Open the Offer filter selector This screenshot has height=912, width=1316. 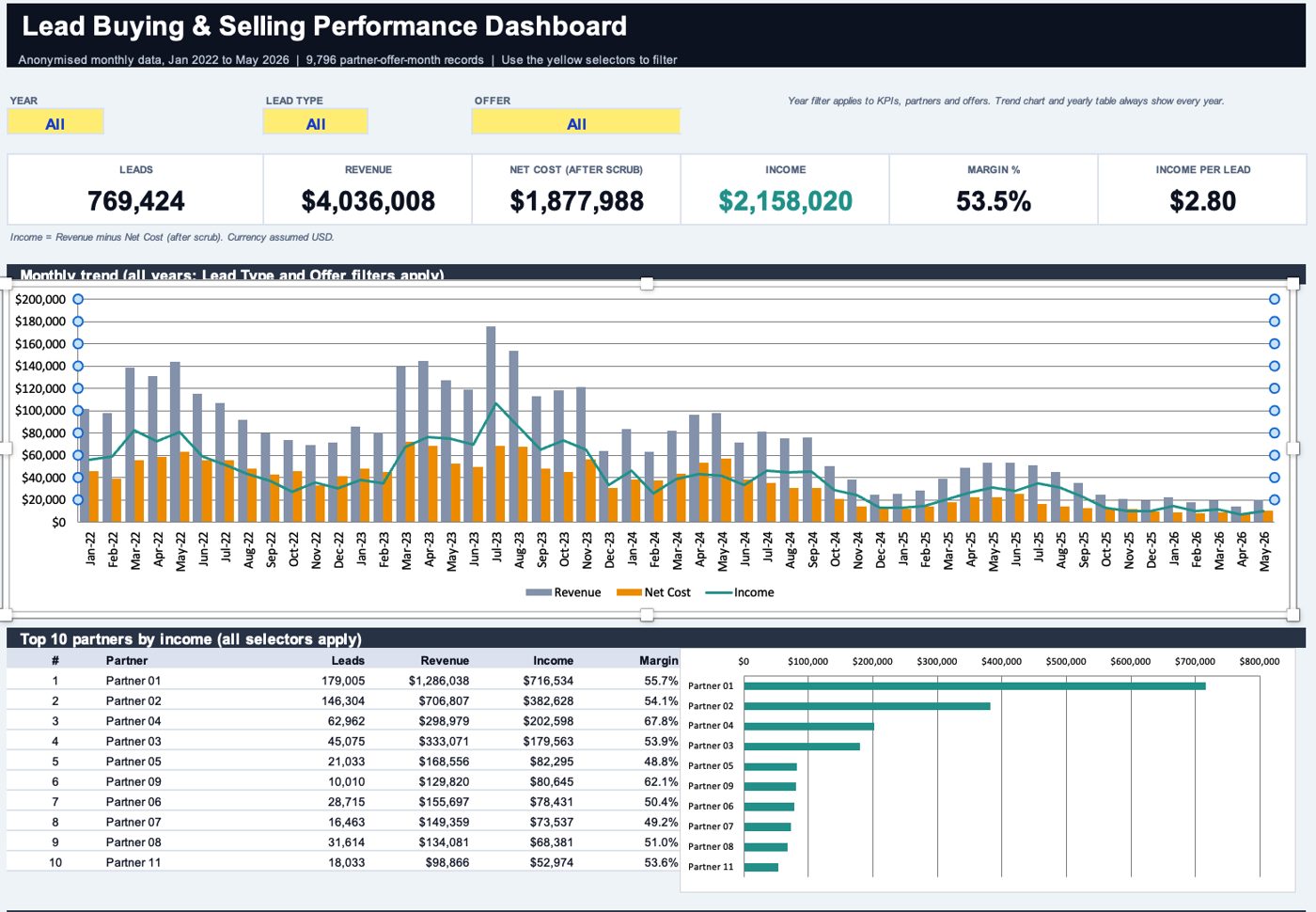[576, 123]
